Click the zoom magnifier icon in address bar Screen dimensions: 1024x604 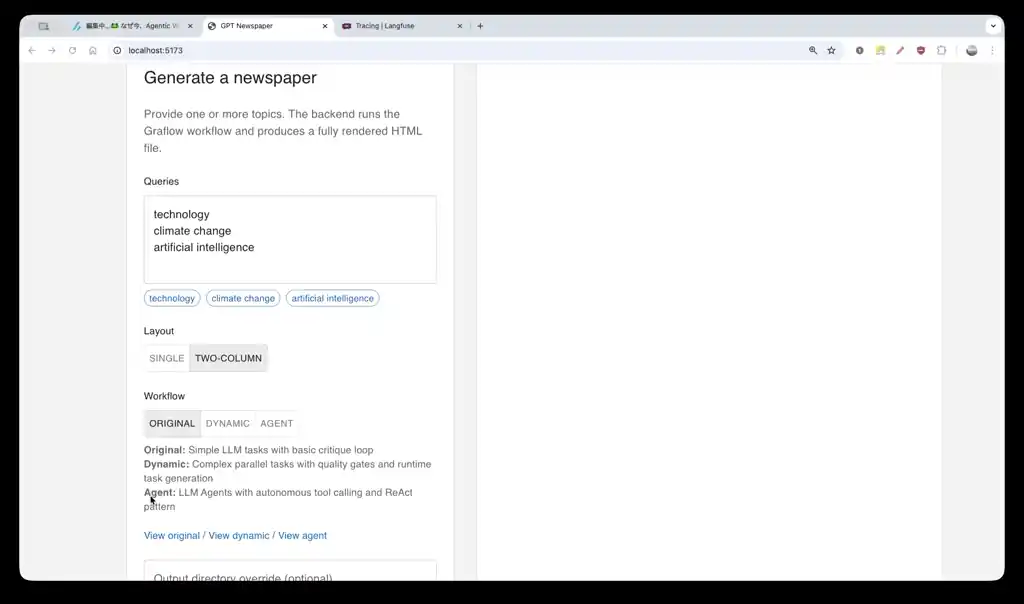(x=813, y=50)
